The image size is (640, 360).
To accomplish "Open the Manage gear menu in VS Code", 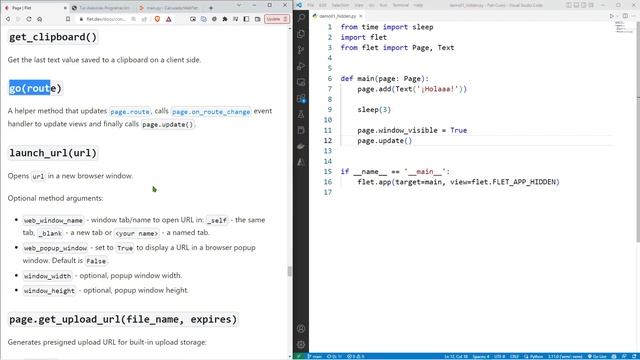I will click(x=301, y=344).
